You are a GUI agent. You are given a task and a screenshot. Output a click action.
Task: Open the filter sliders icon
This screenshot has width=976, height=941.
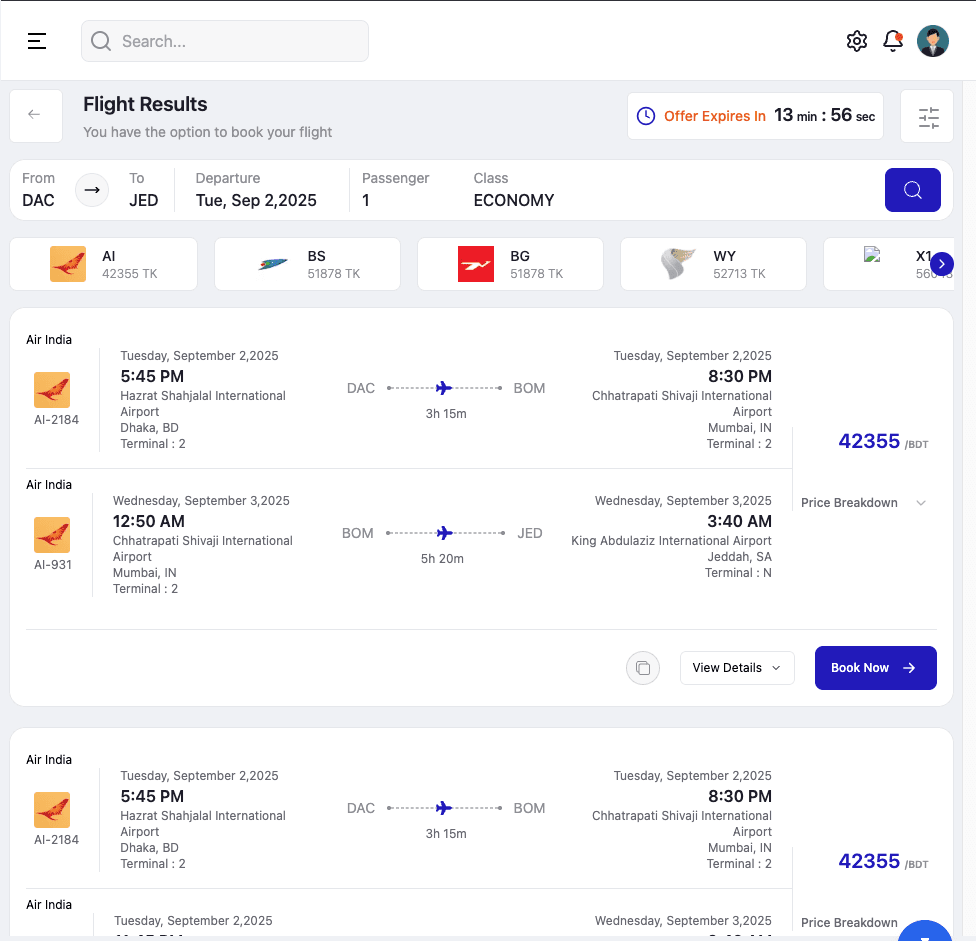pos(927,116)
